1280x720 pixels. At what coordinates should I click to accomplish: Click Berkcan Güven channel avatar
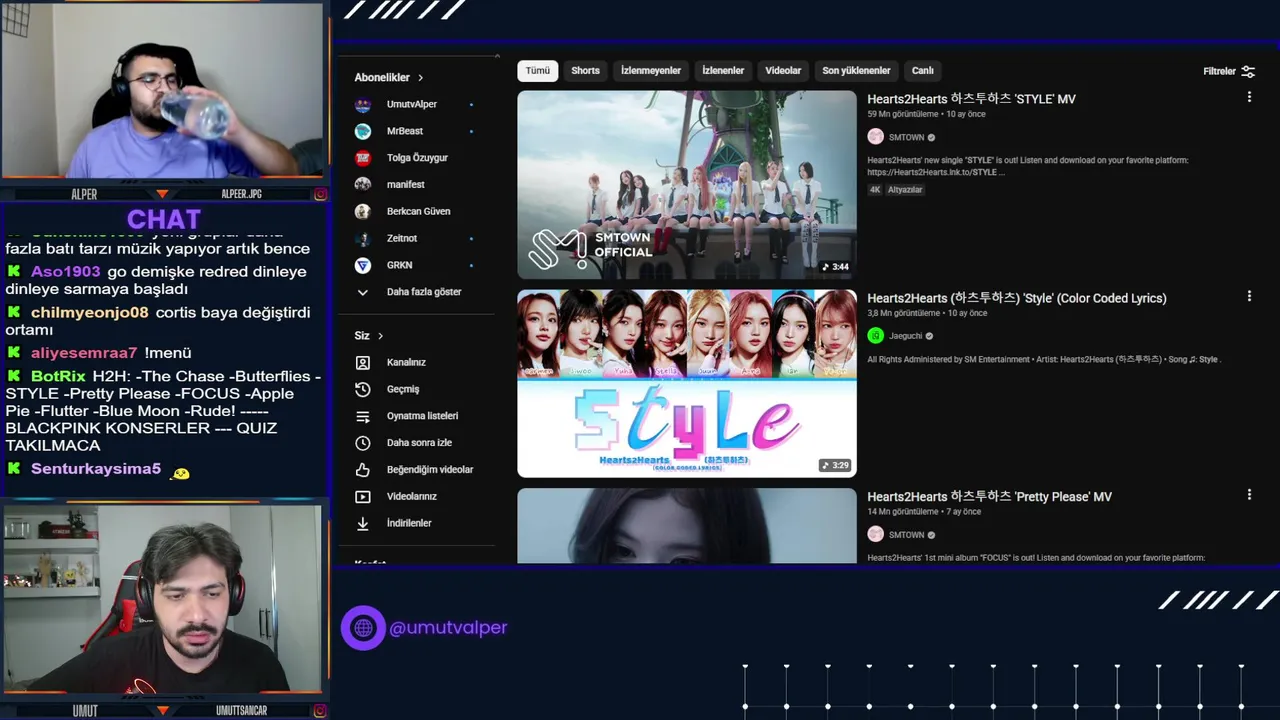click(363, 211)
